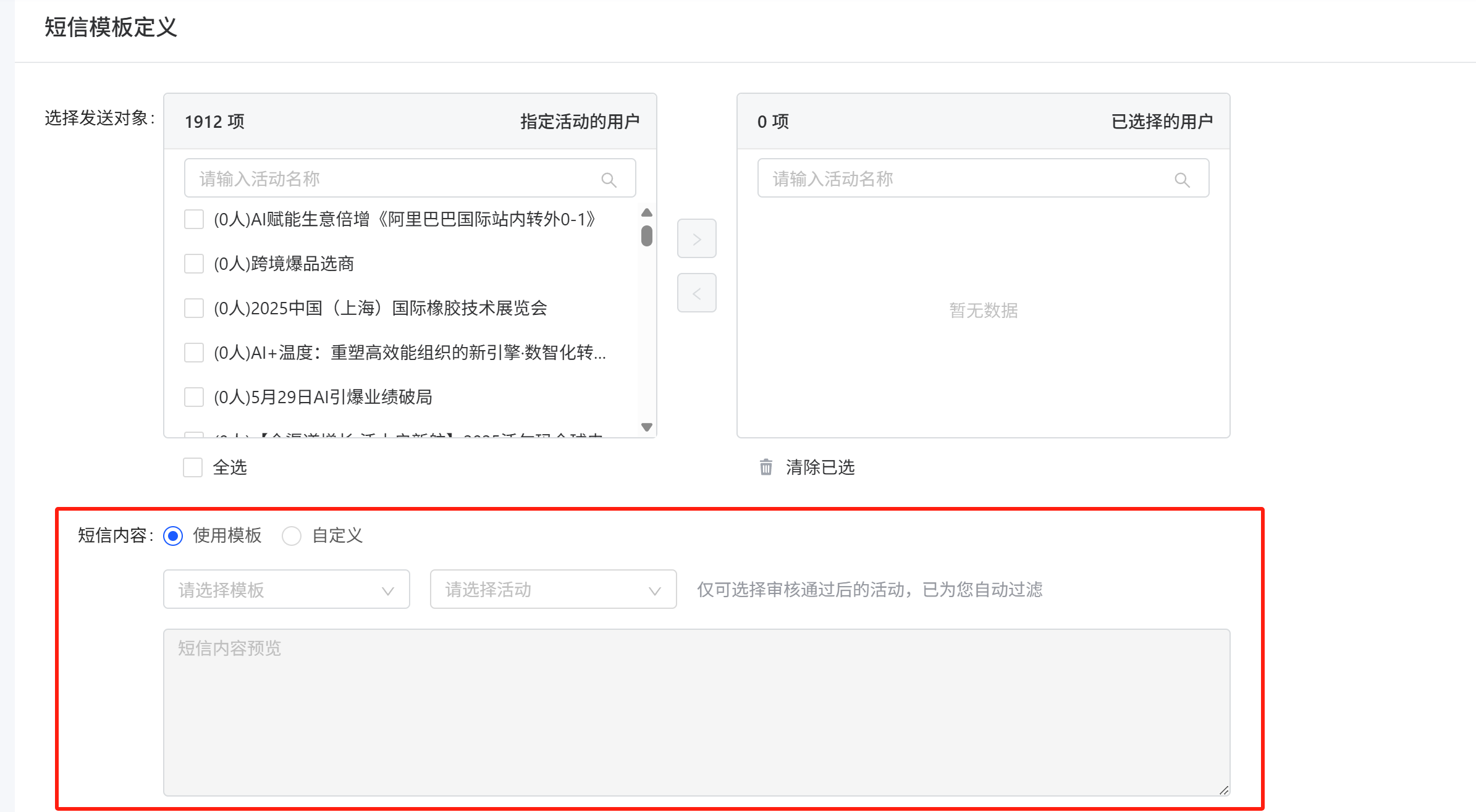This screenshot has width=1476, height=812.
Task: Select the 自定义 radio option
Action: pos(292,535)
